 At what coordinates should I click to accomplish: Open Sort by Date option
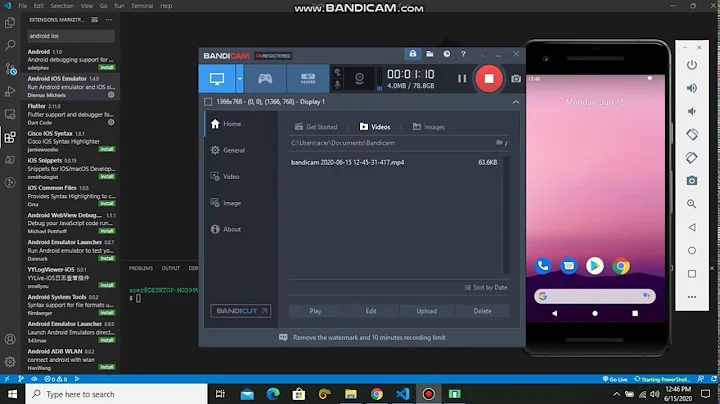click(486, 287)
